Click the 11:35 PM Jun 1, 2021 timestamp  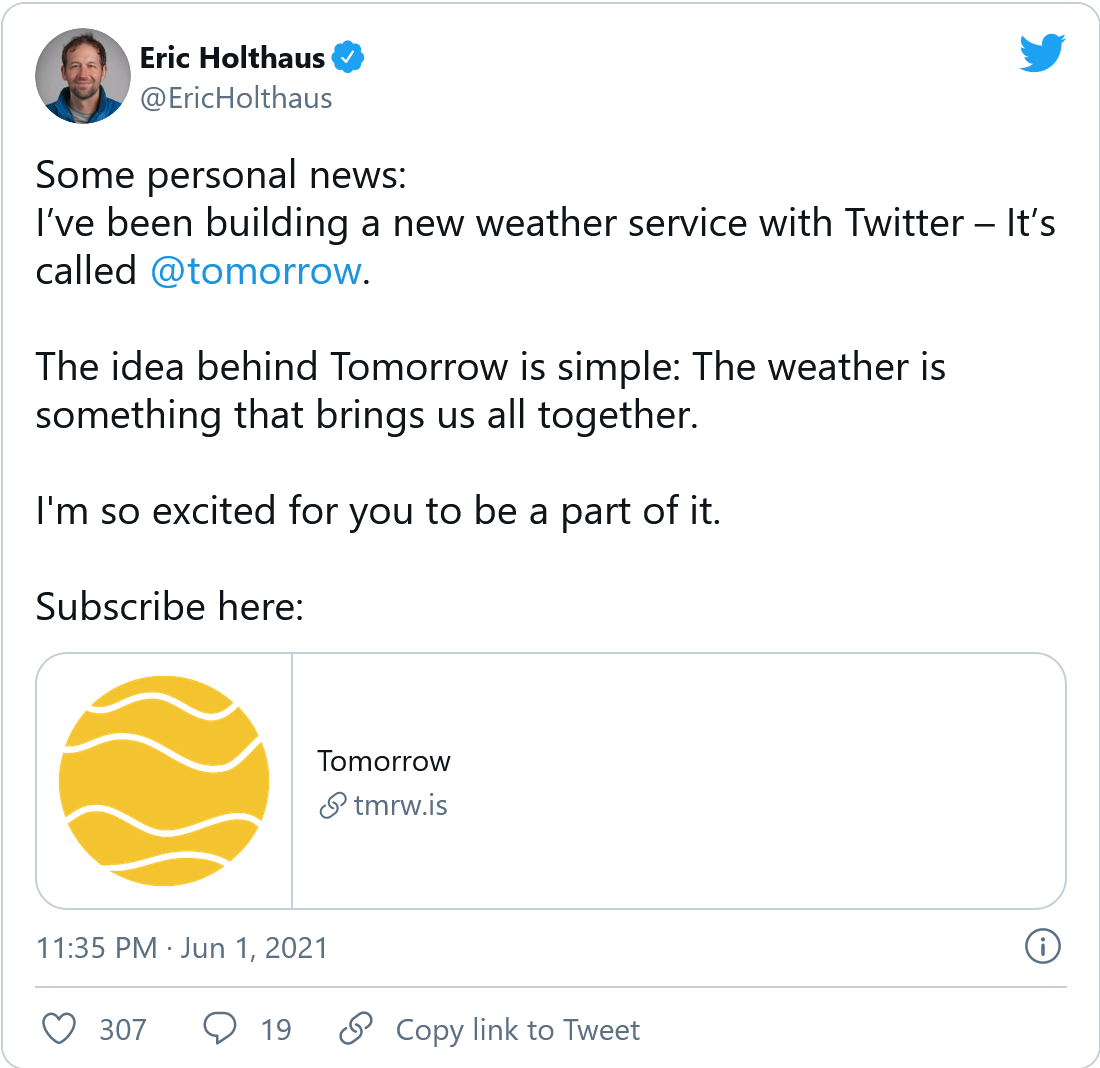tap(182, 947)
